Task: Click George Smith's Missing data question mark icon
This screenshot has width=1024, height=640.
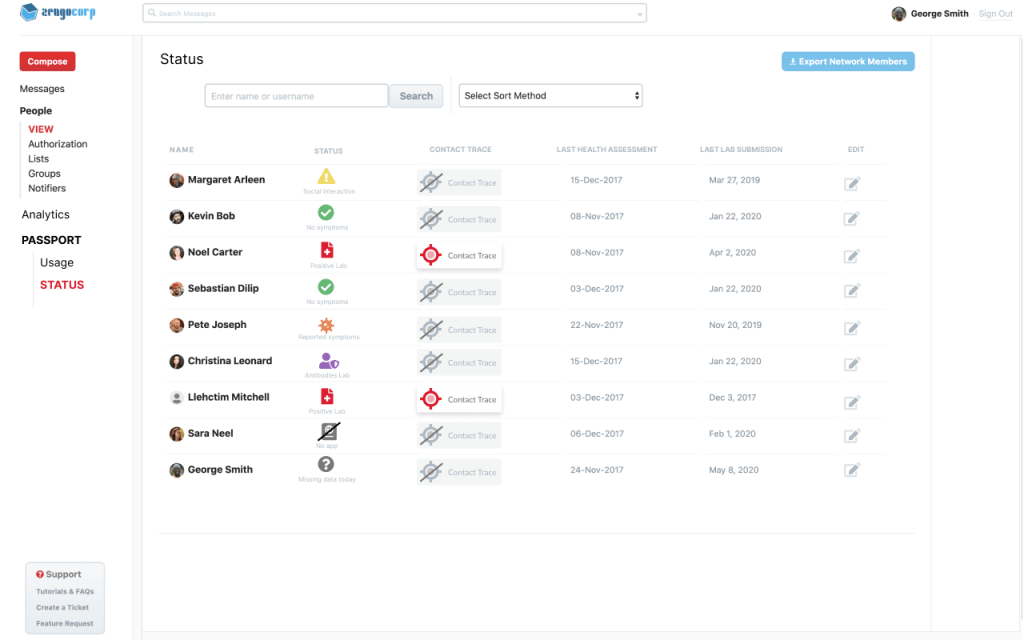Action: tap(326, 464)
